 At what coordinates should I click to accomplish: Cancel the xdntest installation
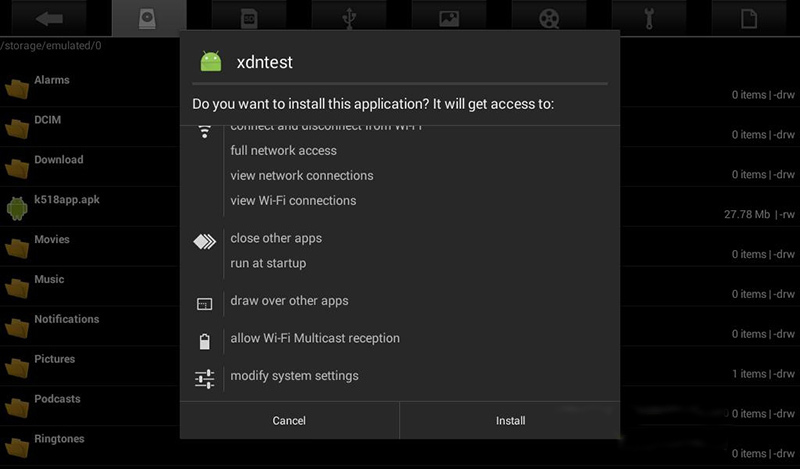pos(289,421)
